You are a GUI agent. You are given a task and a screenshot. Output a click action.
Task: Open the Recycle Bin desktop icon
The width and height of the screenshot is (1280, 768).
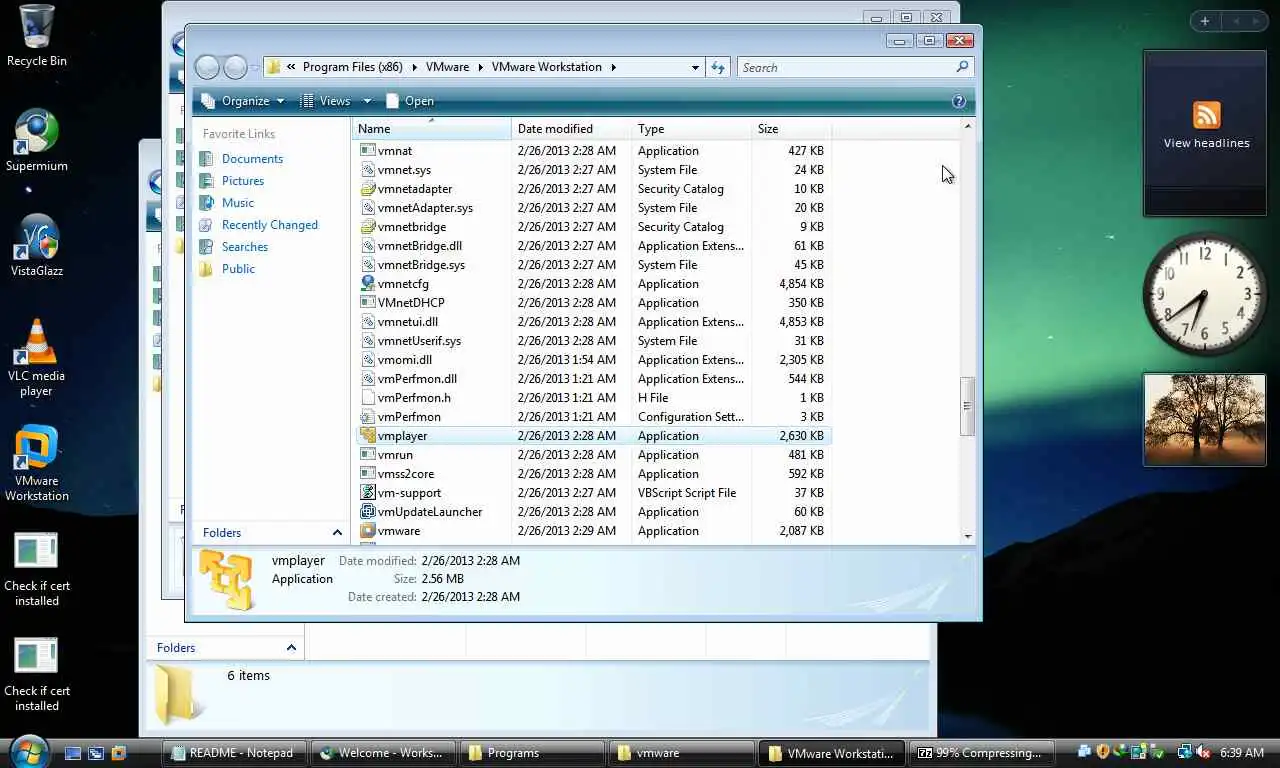pyautogui.click(x=37, y=36)
